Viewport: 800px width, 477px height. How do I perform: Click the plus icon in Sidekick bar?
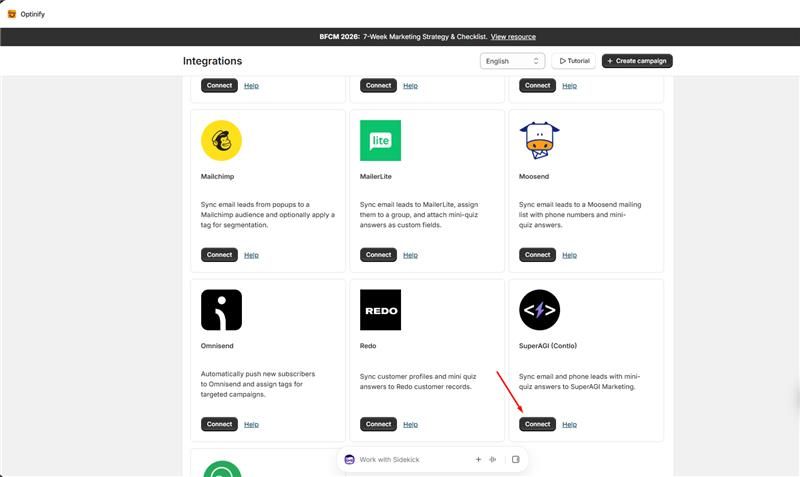pos(478,459)
